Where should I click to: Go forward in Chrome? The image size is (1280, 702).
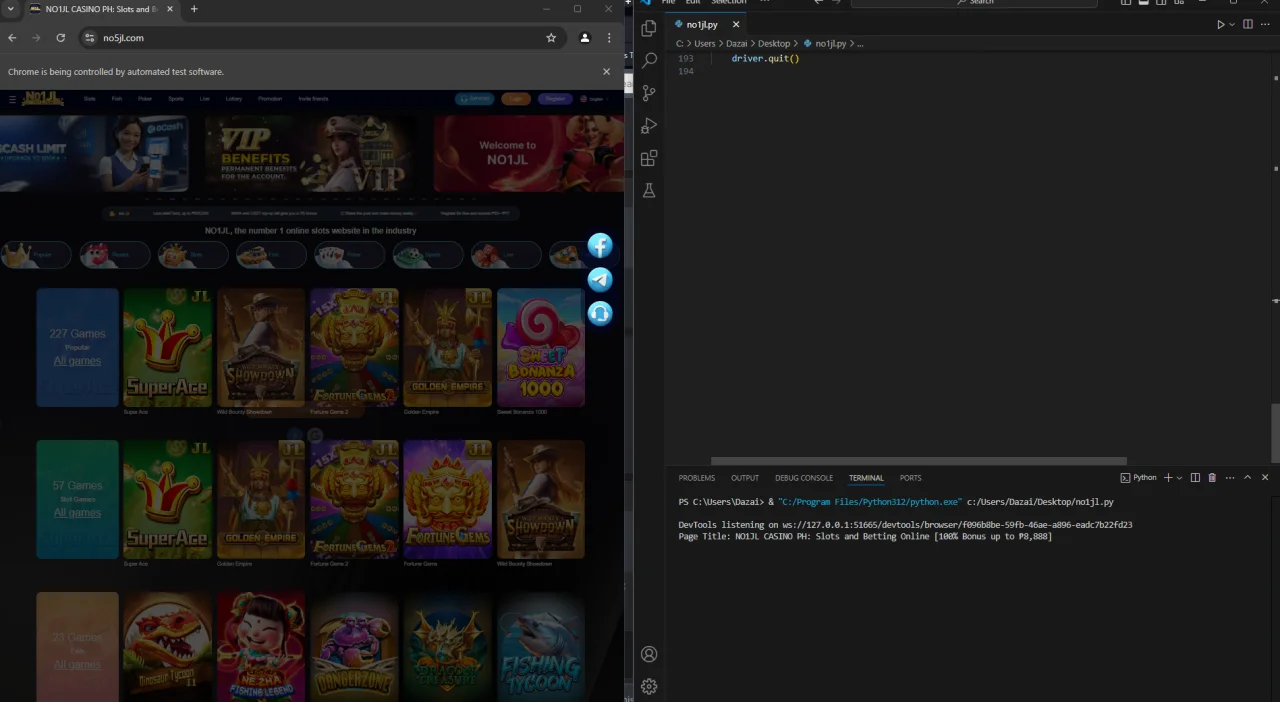tap(36, 38)
